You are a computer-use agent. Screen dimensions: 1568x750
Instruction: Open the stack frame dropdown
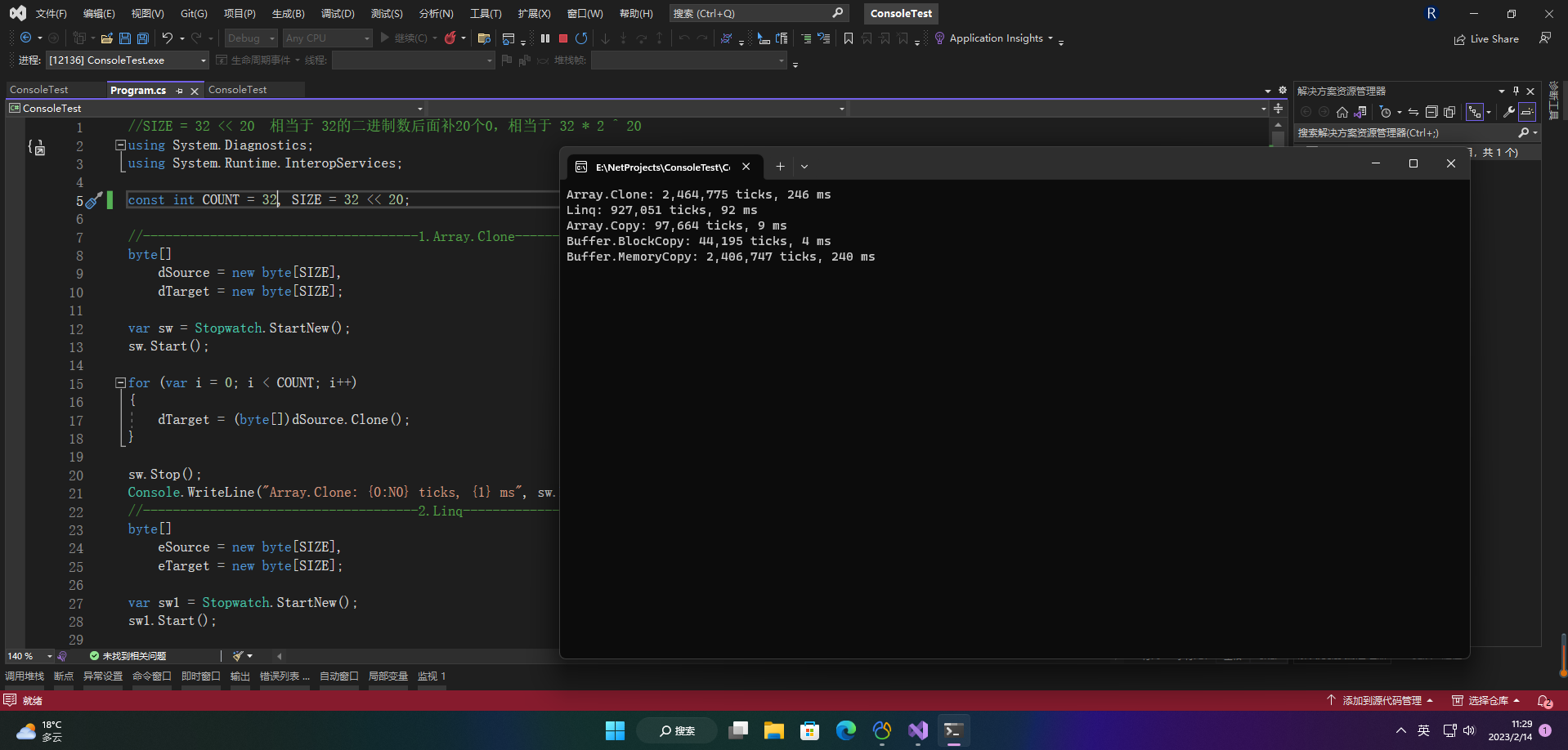688,60
